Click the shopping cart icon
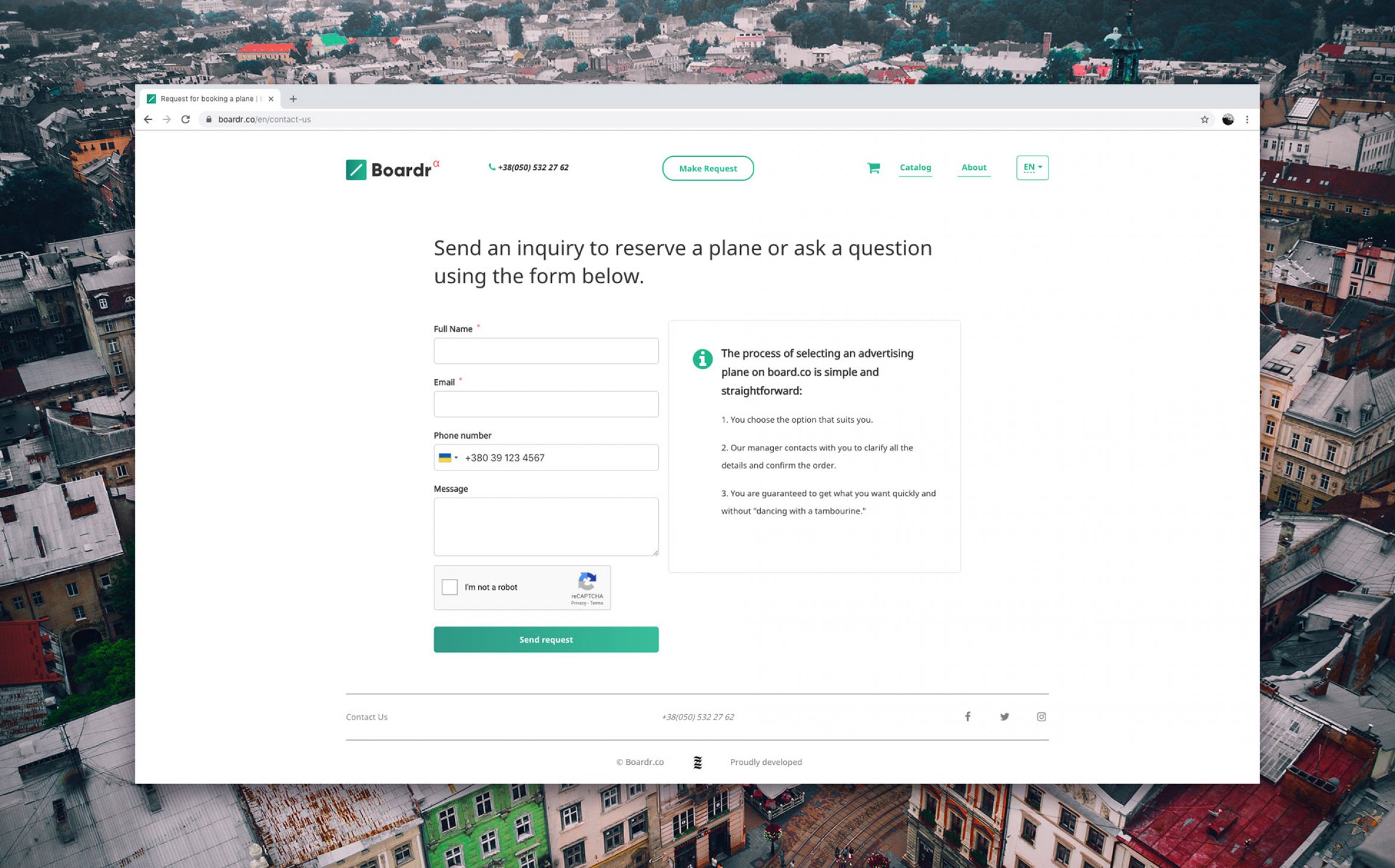 pos(873,167)
